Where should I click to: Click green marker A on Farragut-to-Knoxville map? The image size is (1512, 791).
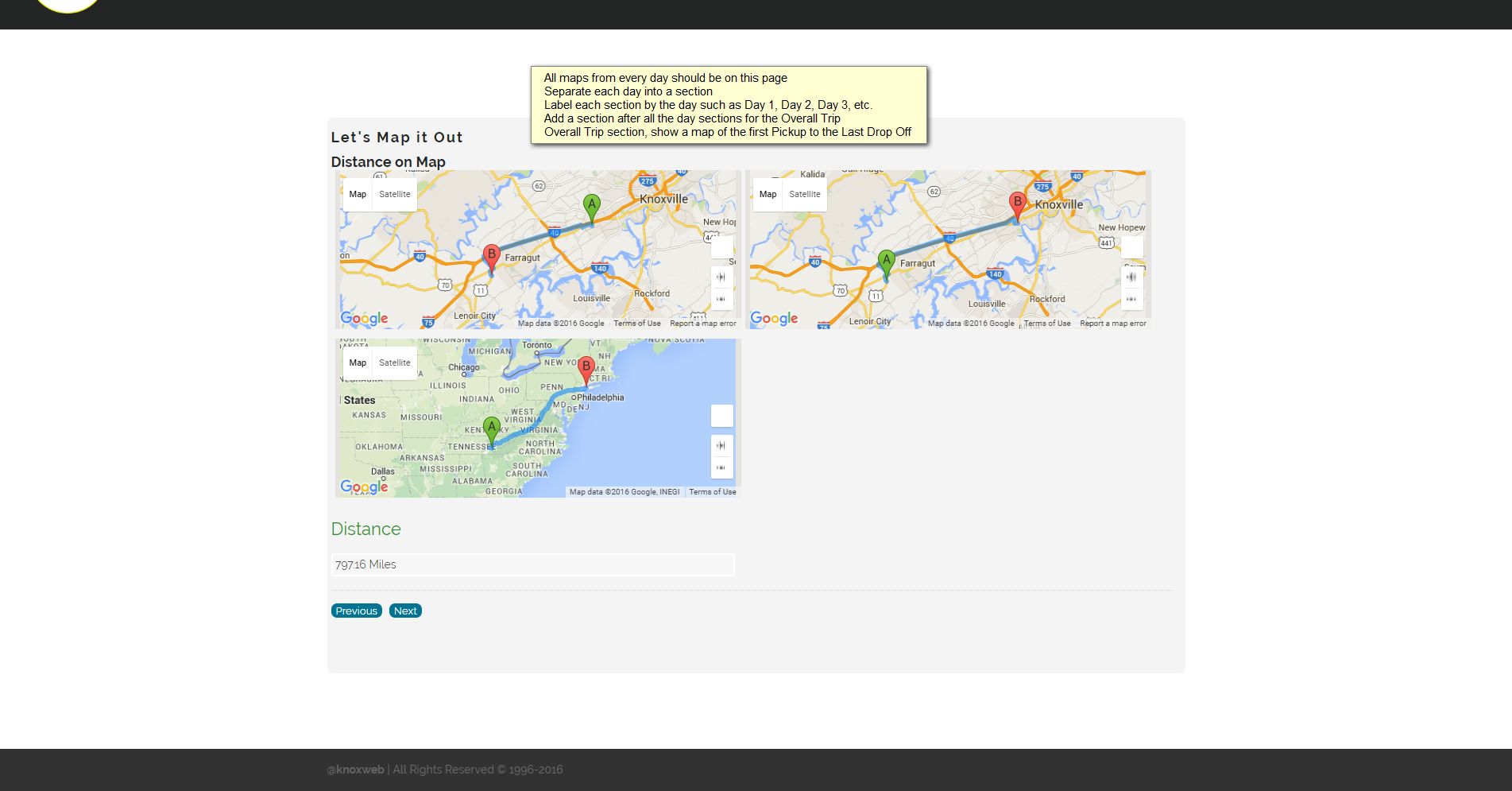pos(886,265)
